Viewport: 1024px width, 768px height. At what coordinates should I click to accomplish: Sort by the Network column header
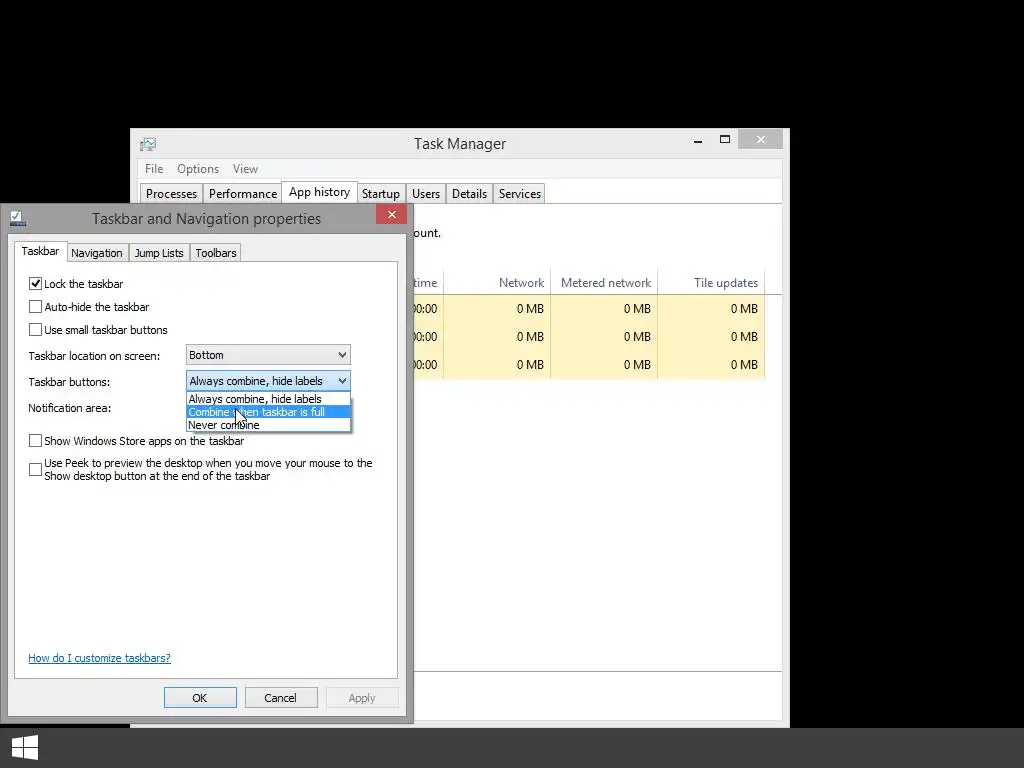[x=497, y=282]
